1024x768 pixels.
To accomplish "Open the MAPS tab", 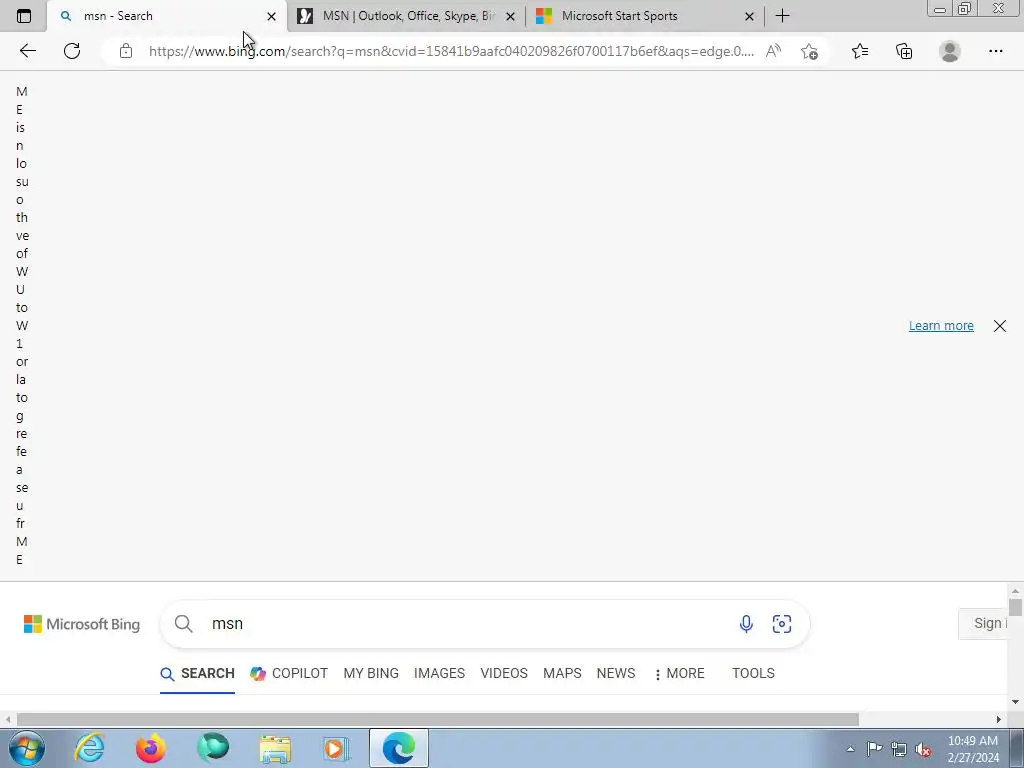I will click(562, 673).
